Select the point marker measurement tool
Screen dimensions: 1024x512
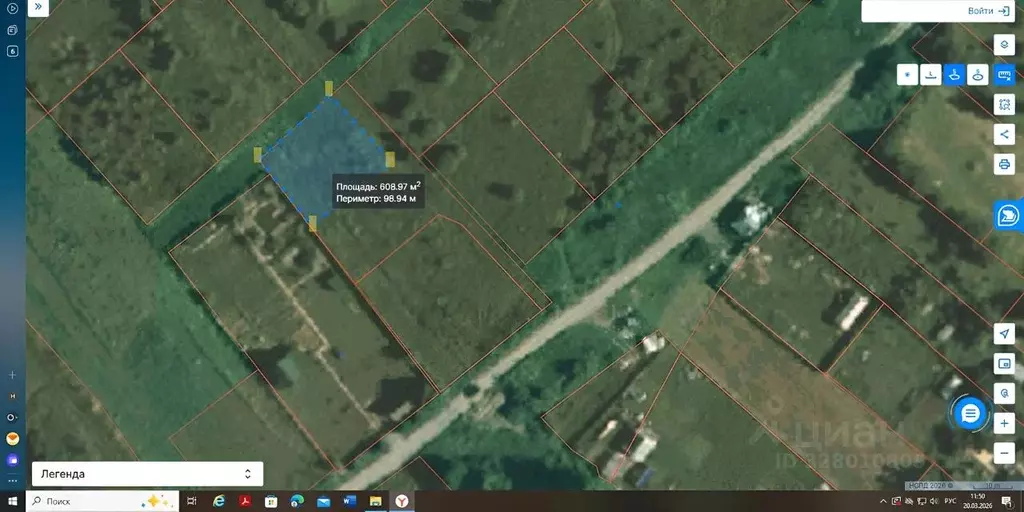tap(907, 75)
